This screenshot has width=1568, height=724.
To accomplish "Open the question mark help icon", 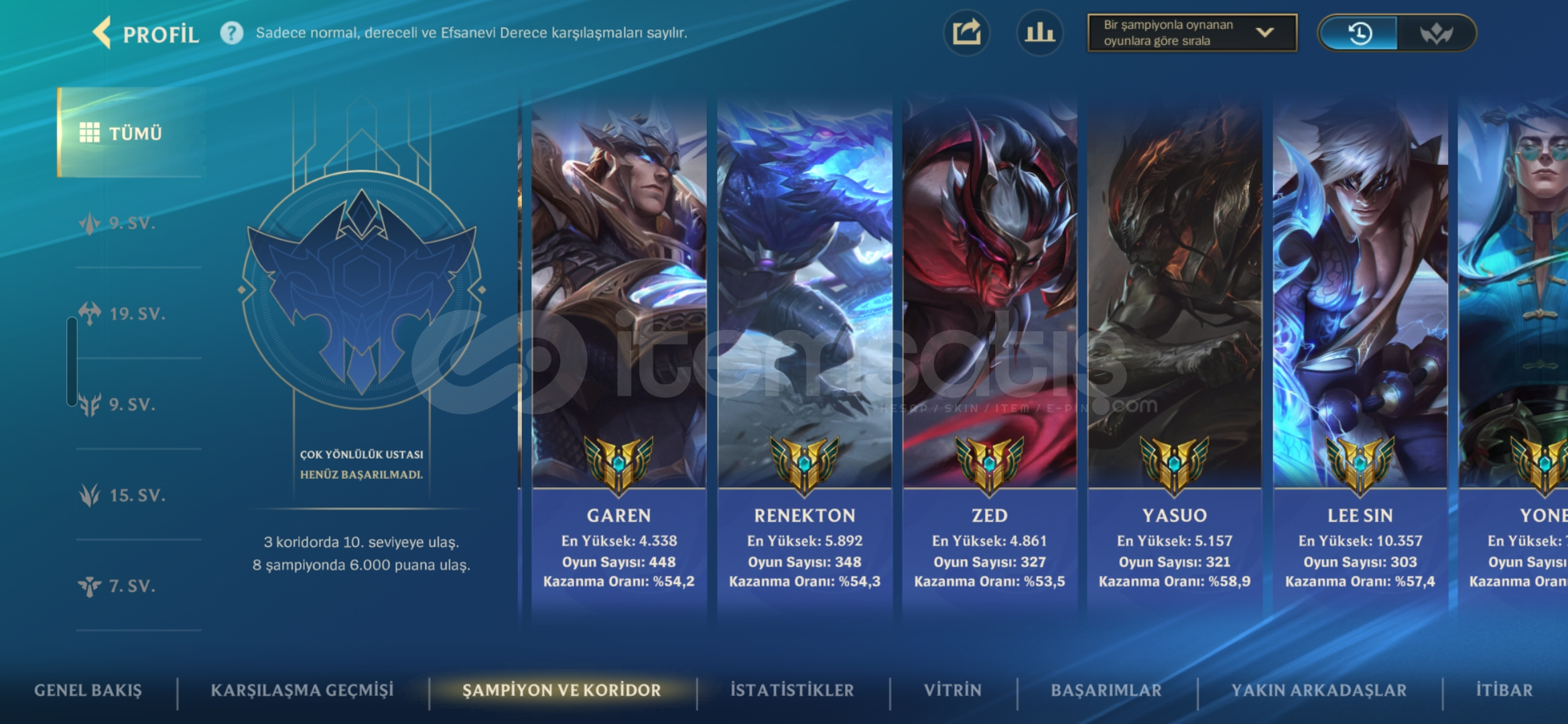I will (x=232, y=33).
